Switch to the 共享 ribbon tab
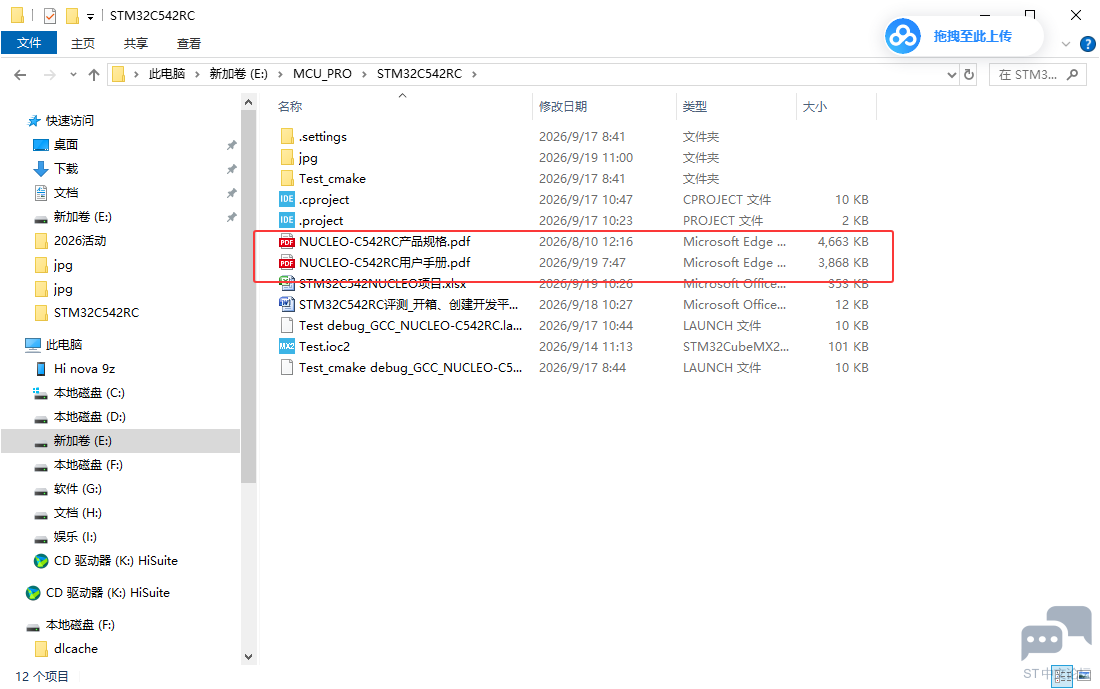The width and height of the screenshot is (1100, 689). point(135,44)
